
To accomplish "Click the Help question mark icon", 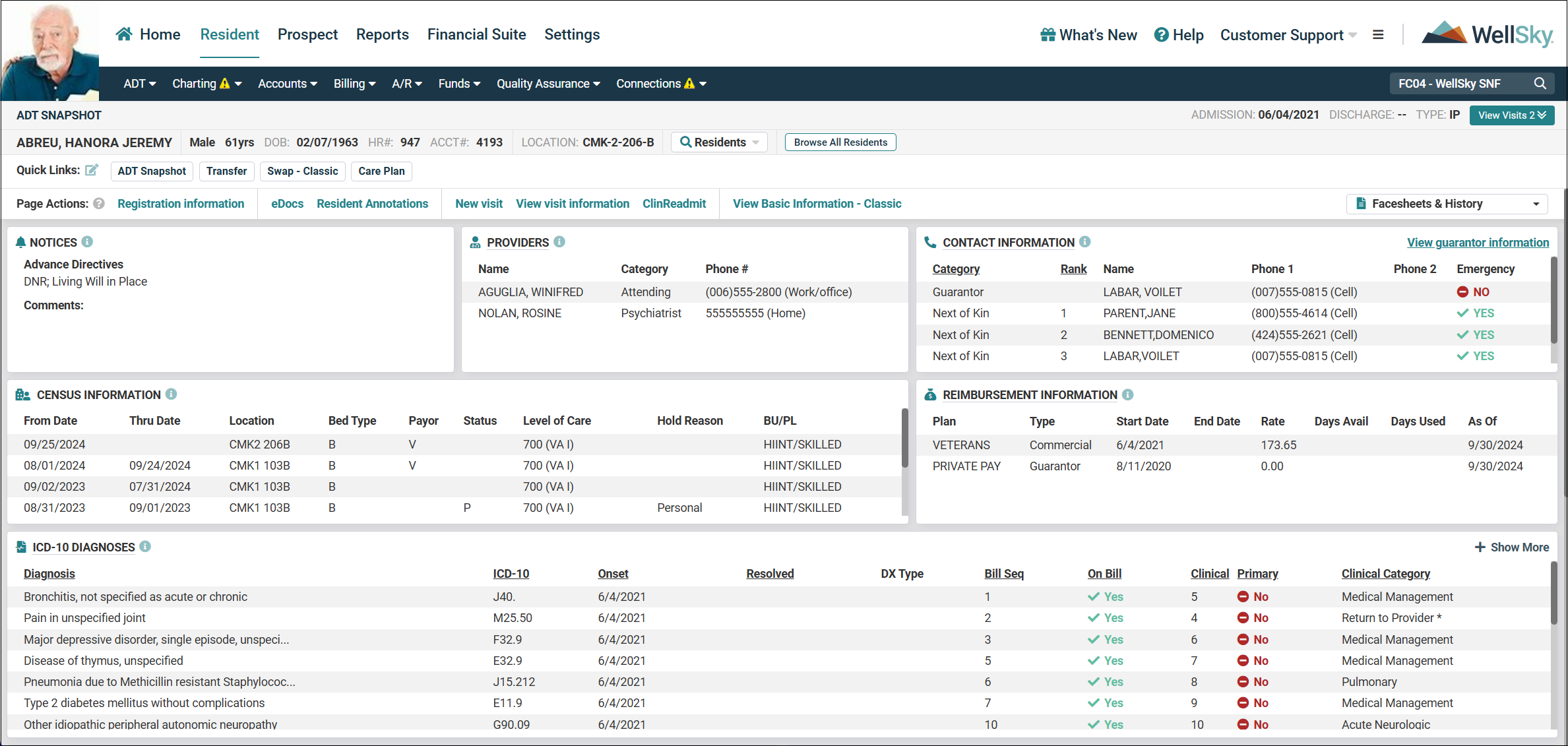I will coord(1160,34).
